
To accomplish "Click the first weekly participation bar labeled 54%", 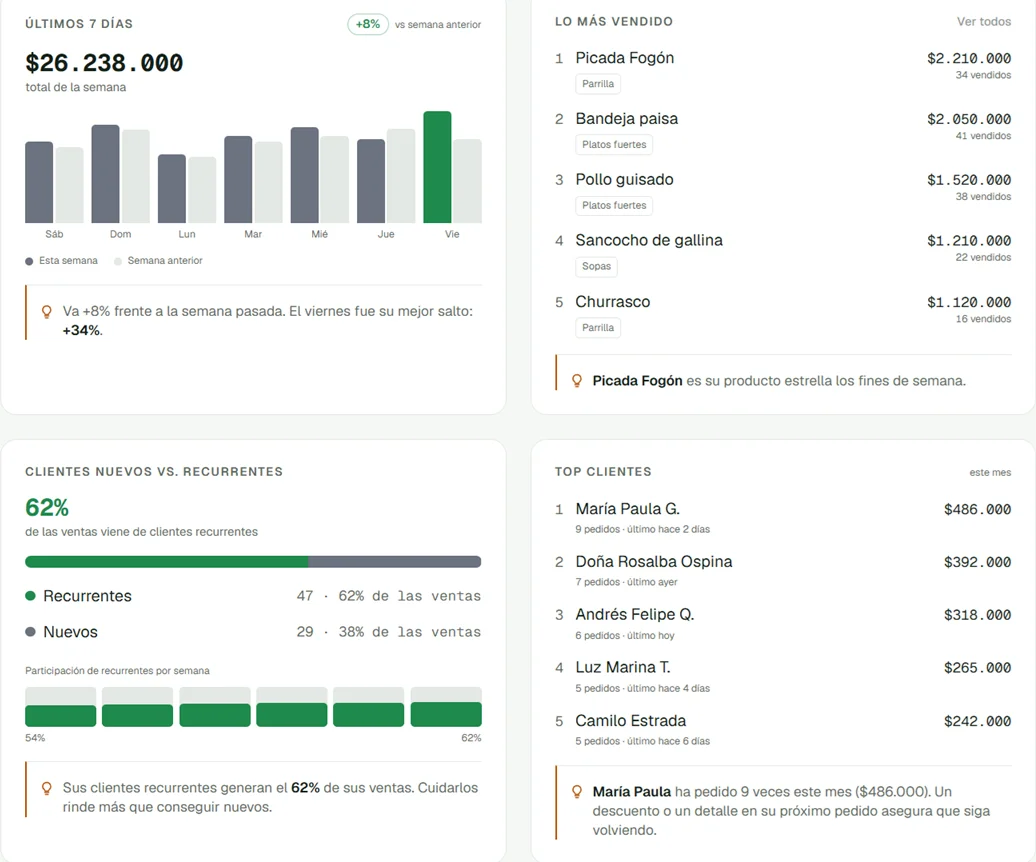I will [60, 707].
